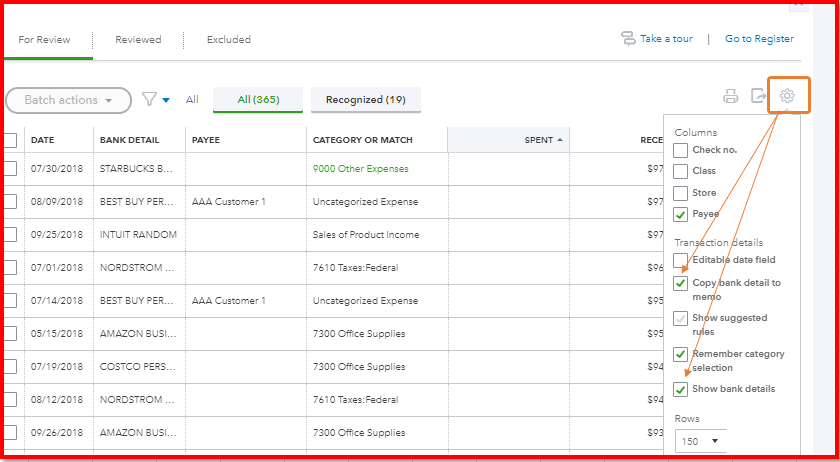Open the Batch actions dropdown

68,100
